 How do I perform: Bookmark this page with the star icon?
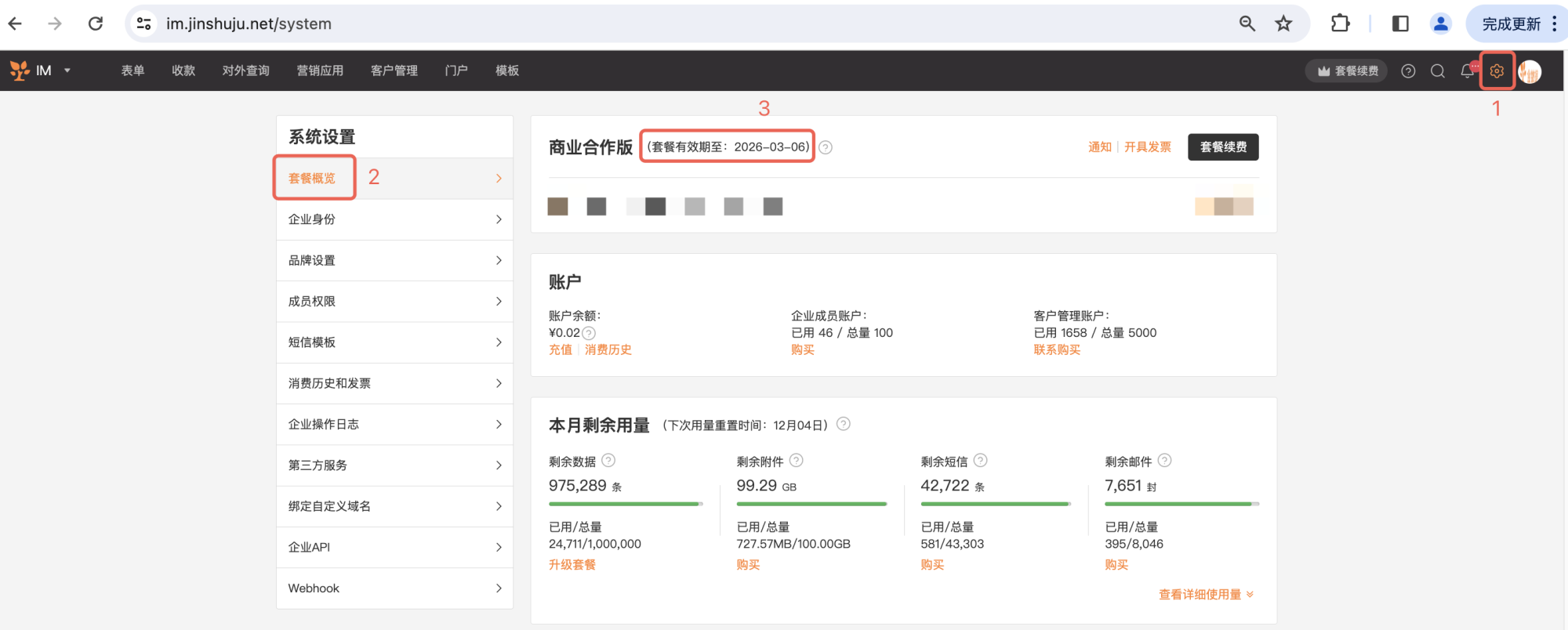tap(1283, 24)
